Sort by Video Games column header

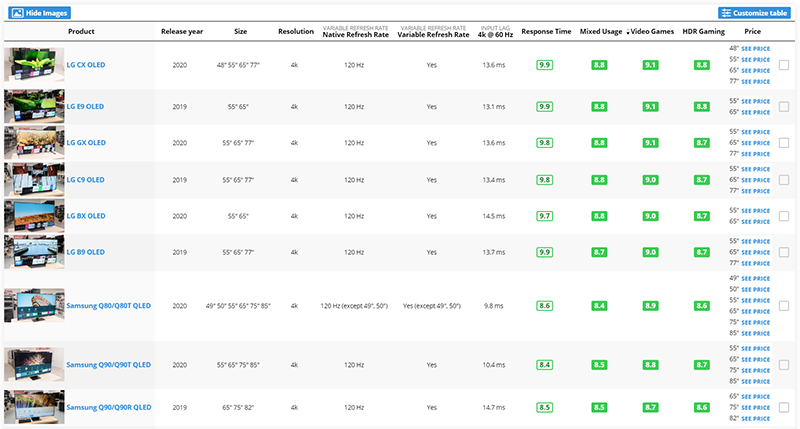point(652,31)
